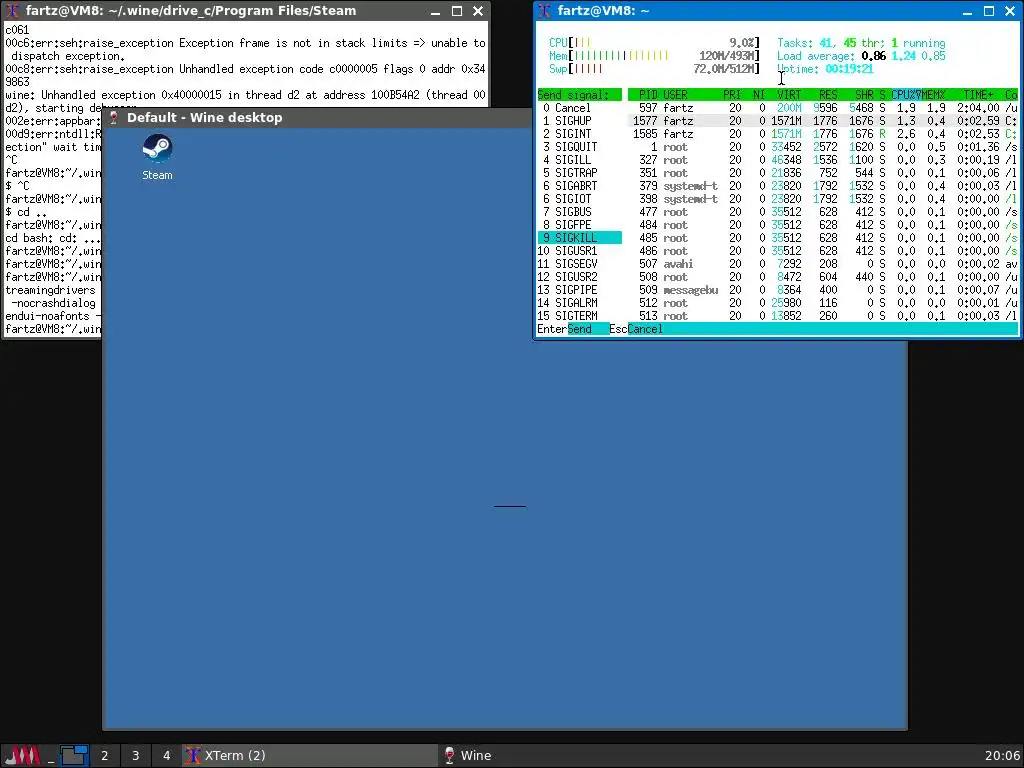Screen dimensions: 1024x768
Task: Click the '$ cd ..' line in Steam terminal
Action: (26, 212)
